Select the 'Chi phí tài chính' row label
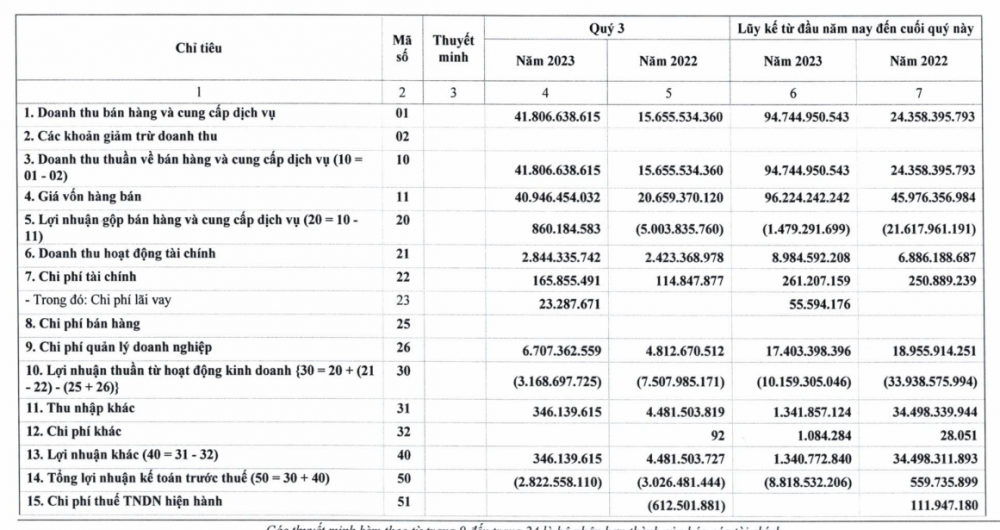This screenshot has width=1000, height=530. pos(79,275)
